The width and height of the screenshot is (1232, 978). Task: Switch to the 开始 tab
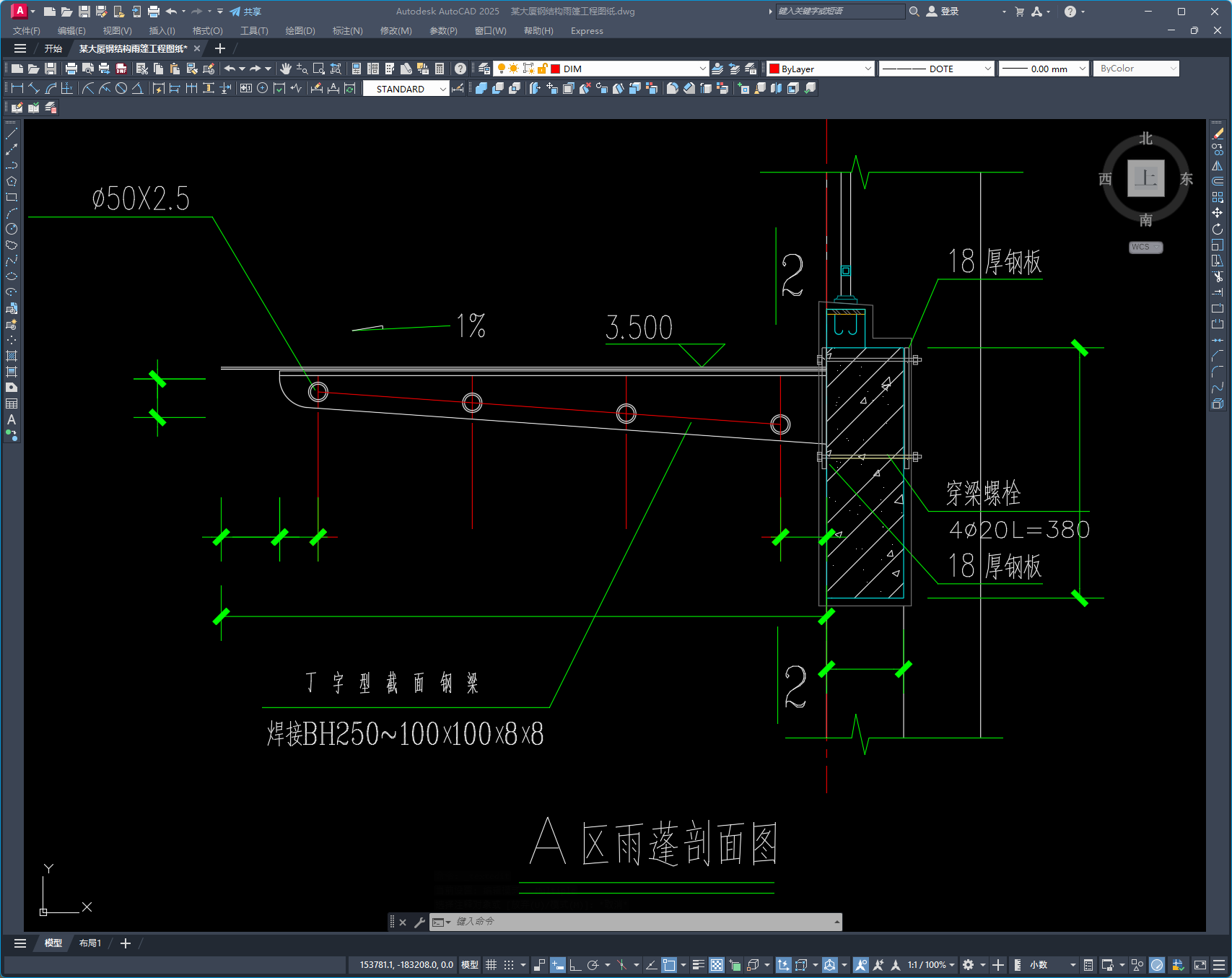(x=53, y=49)
